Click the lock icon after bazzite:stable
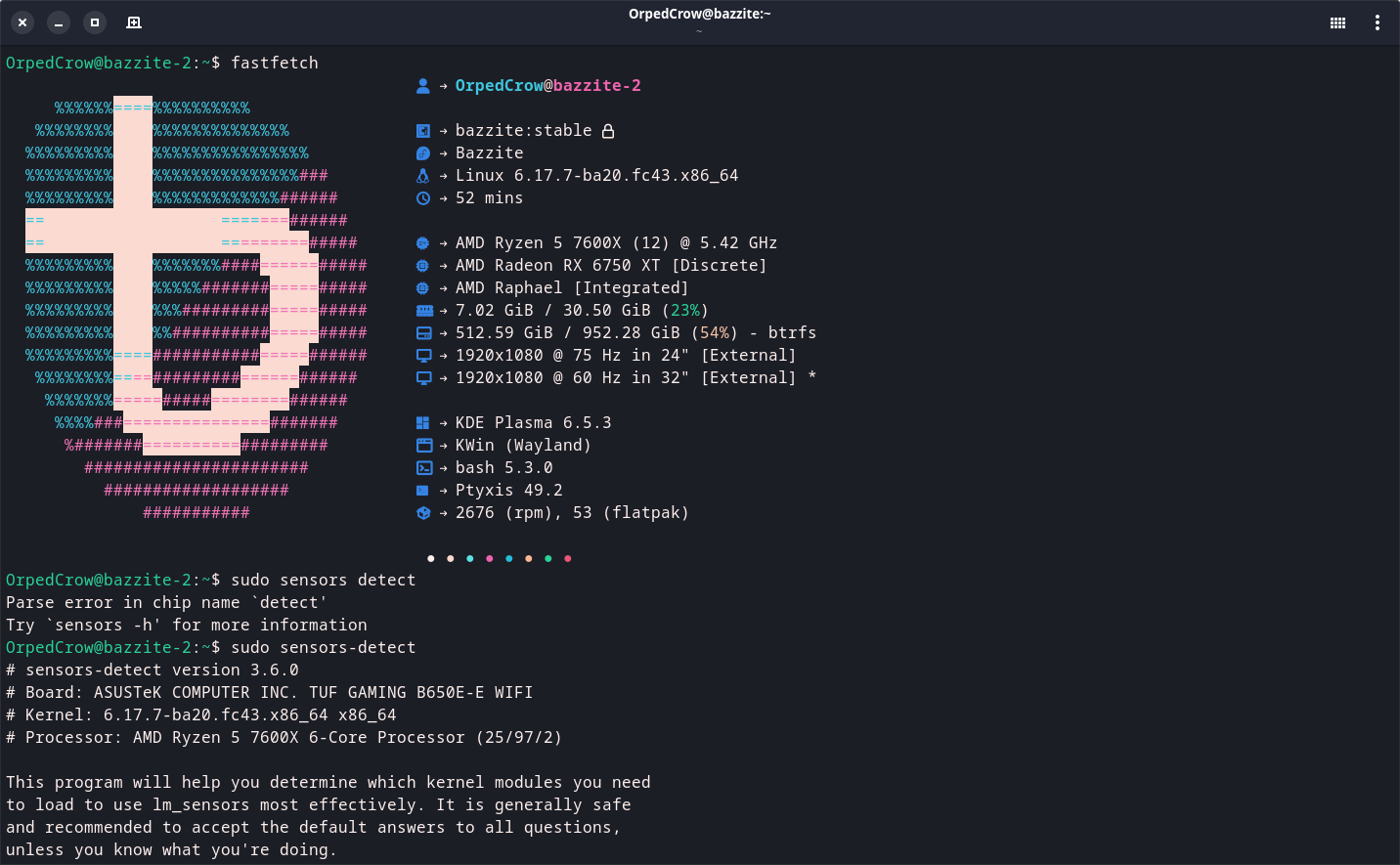The width and height of the screenshot is (1400, 865). point(608,131)
